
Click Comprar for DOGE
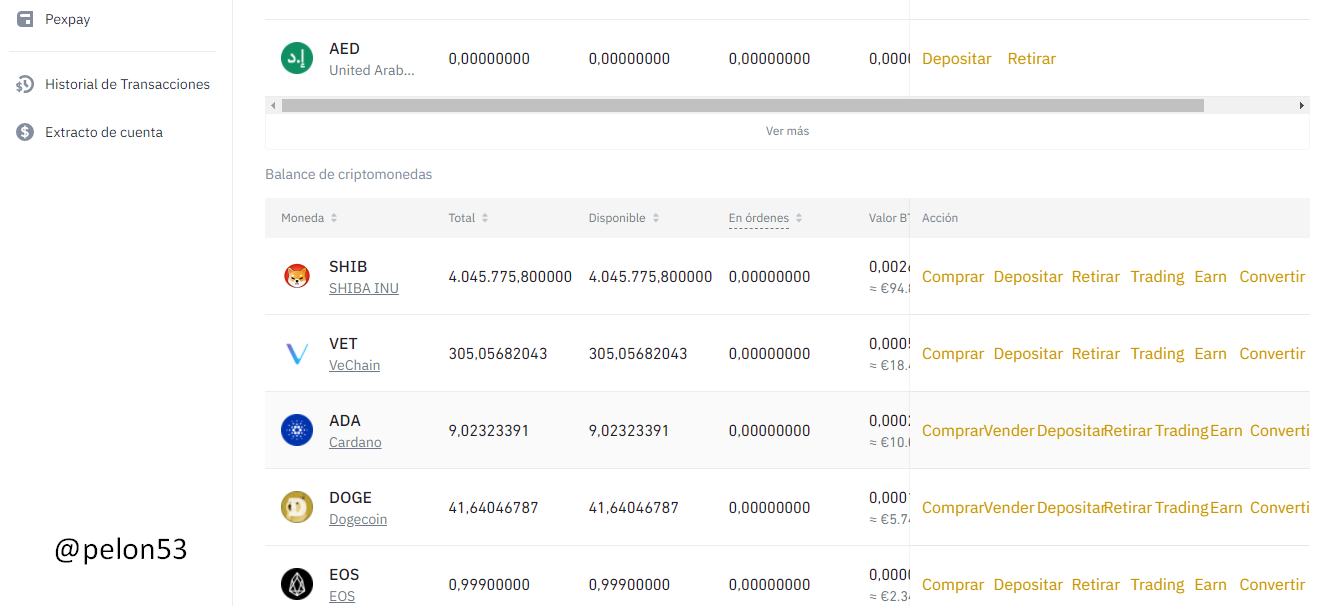(x=953, y=508)
